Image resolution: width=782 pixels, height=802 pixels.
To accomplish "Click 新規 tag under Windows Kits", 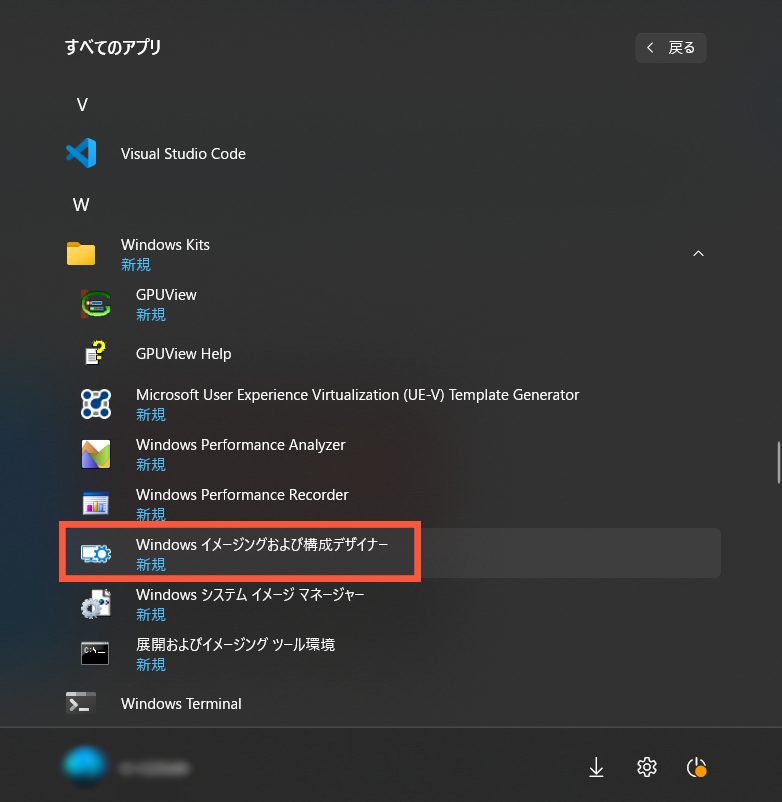I will tap(136, 264).
